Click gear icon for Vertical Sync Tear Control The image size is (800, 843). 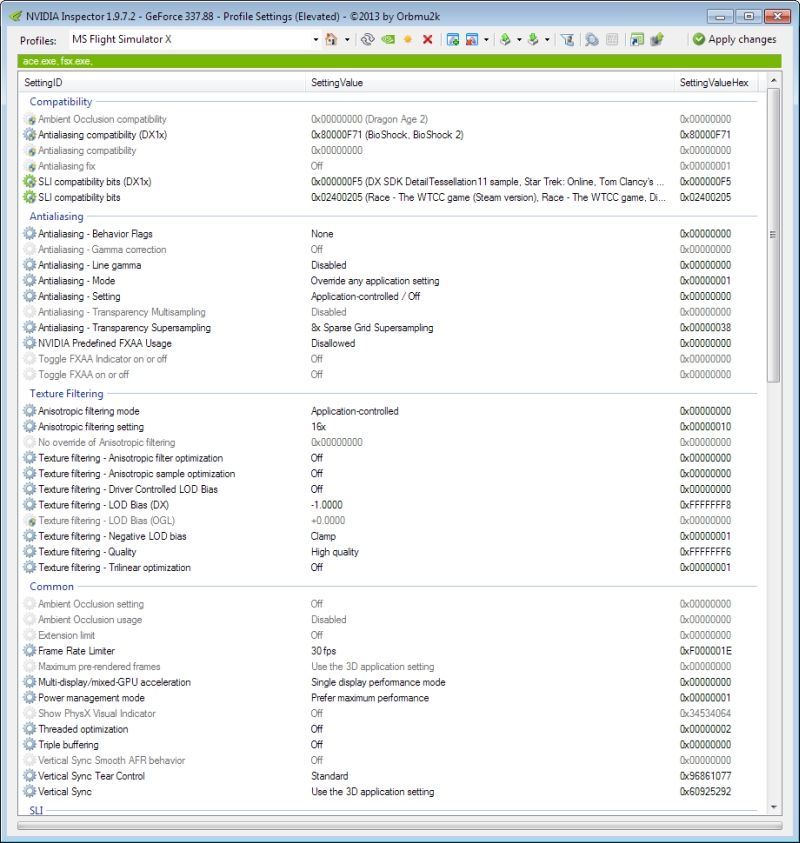click(30, 776)
